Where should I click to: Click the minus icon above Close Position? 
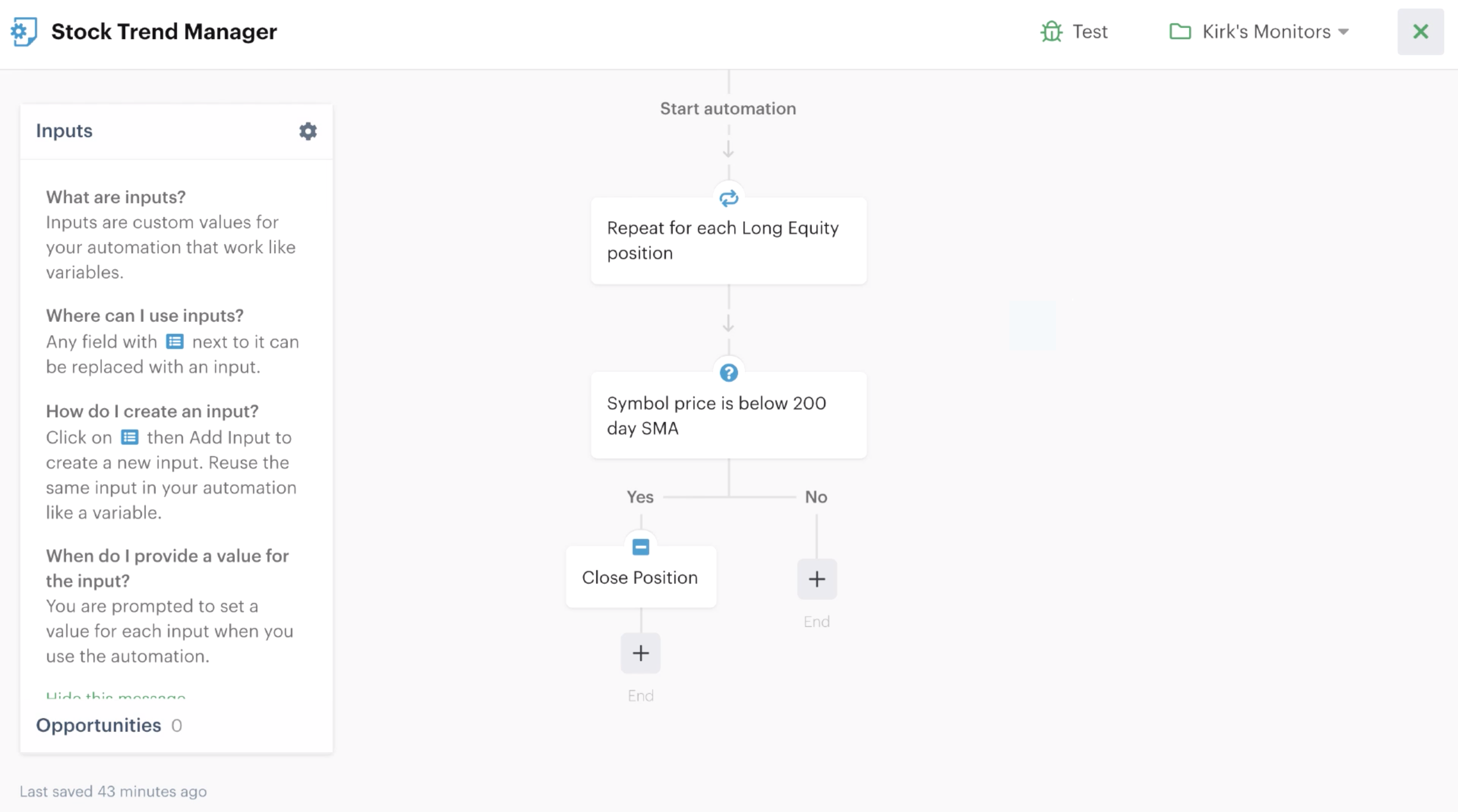coord(641,547)
